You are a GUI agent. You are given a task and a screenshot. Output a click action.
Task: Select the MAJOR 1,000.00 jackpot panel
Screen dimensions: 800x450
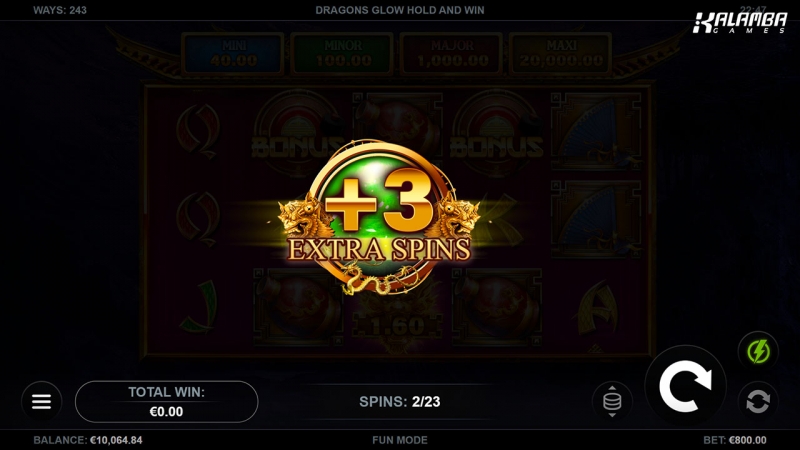[452, 55]
